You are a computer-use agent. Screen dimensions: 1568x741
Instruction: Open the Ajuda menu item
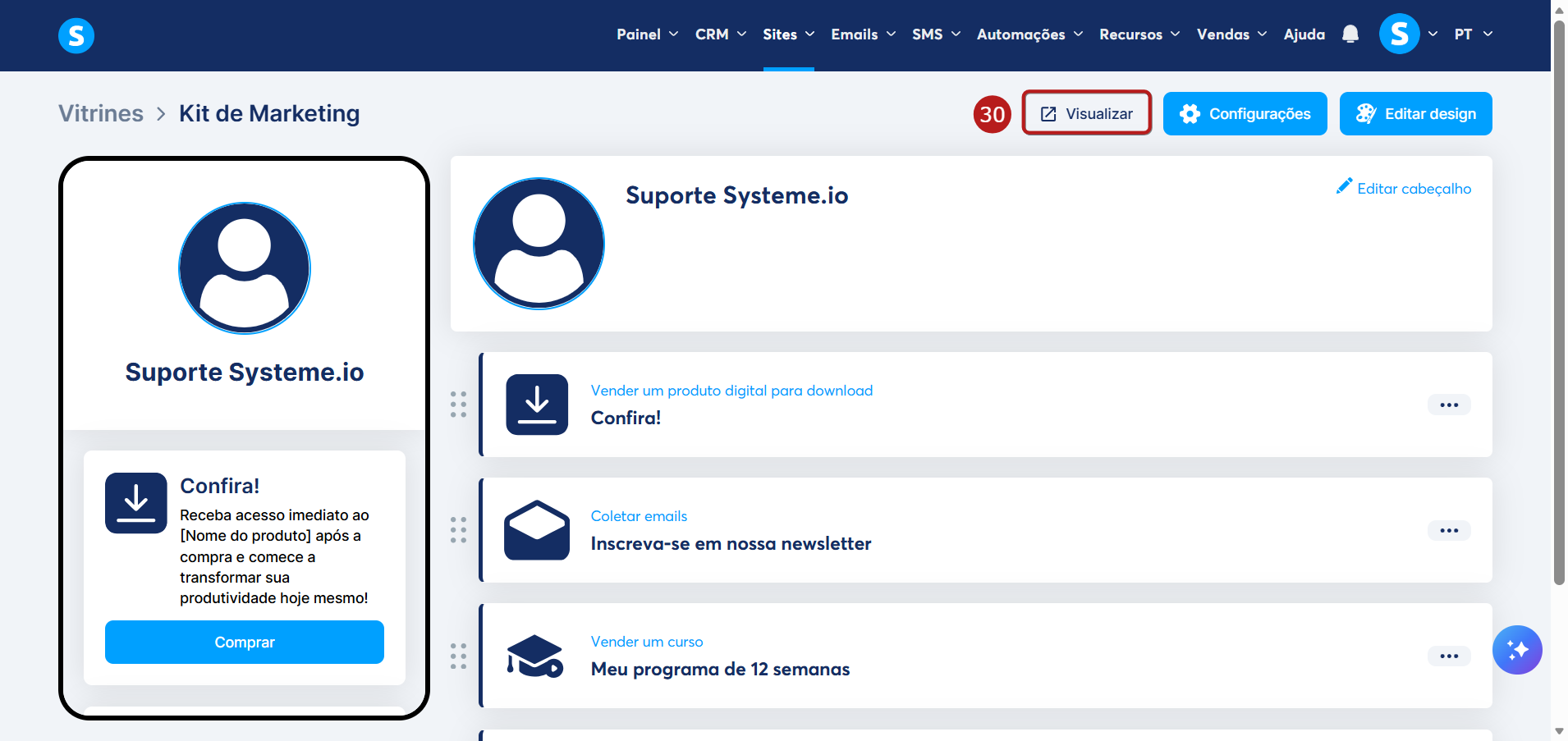click(x=1304, y=34)
